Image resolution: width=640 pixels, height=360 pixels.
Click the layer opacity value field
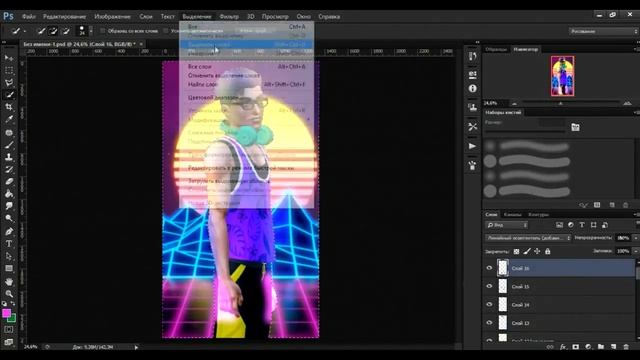623,238
